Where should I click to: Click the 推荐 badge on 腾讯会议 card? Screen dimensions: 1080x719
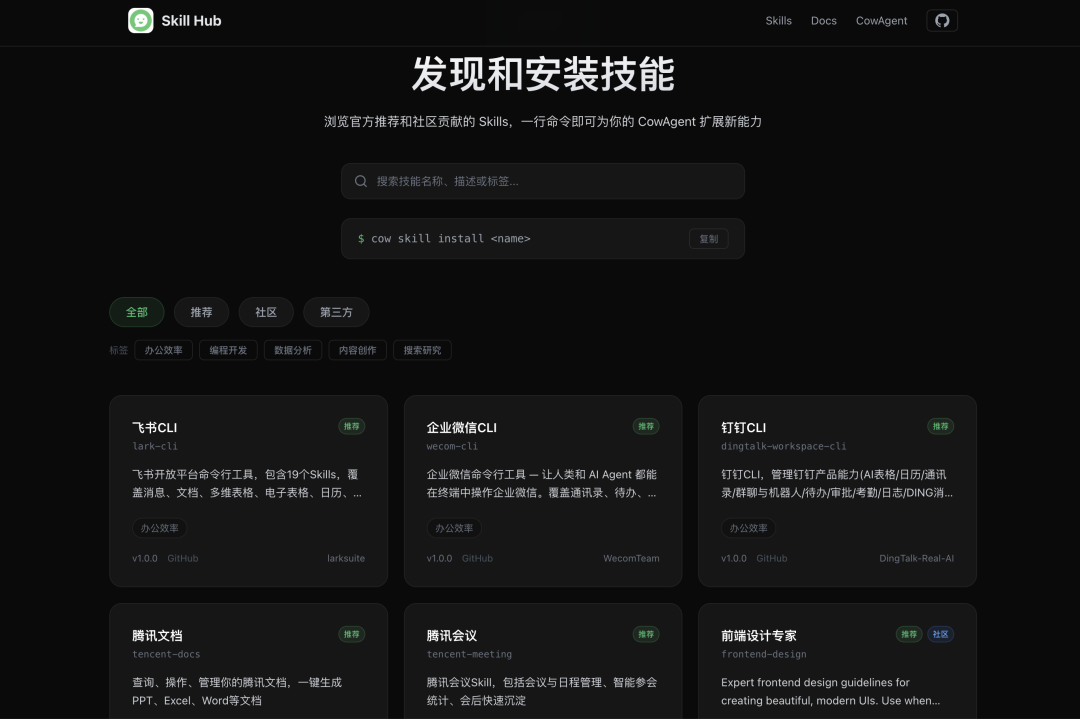646,634
